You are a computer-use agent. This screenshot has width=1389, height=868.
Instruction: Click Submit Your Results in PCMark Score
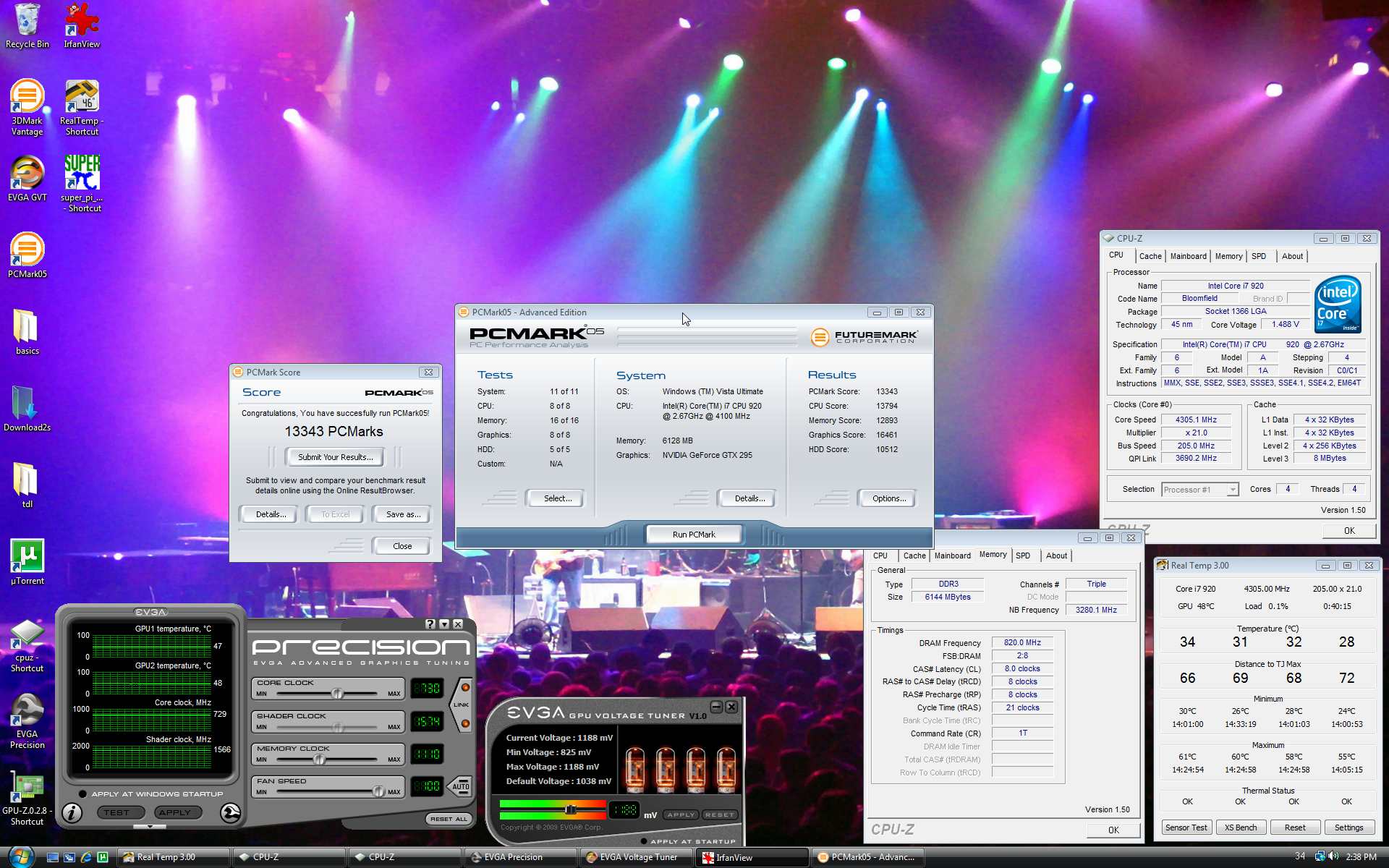point(336,457)
